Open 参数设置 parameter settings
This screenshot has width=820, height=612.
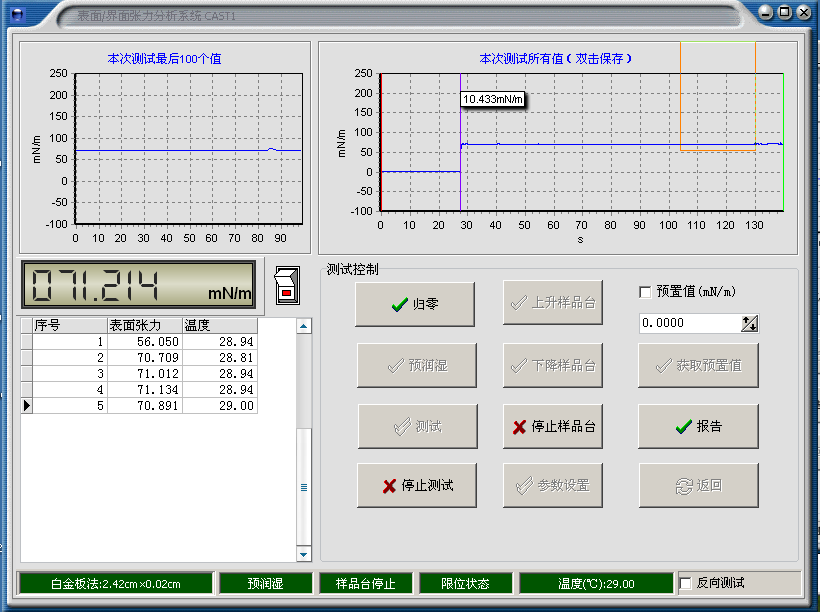553,485
